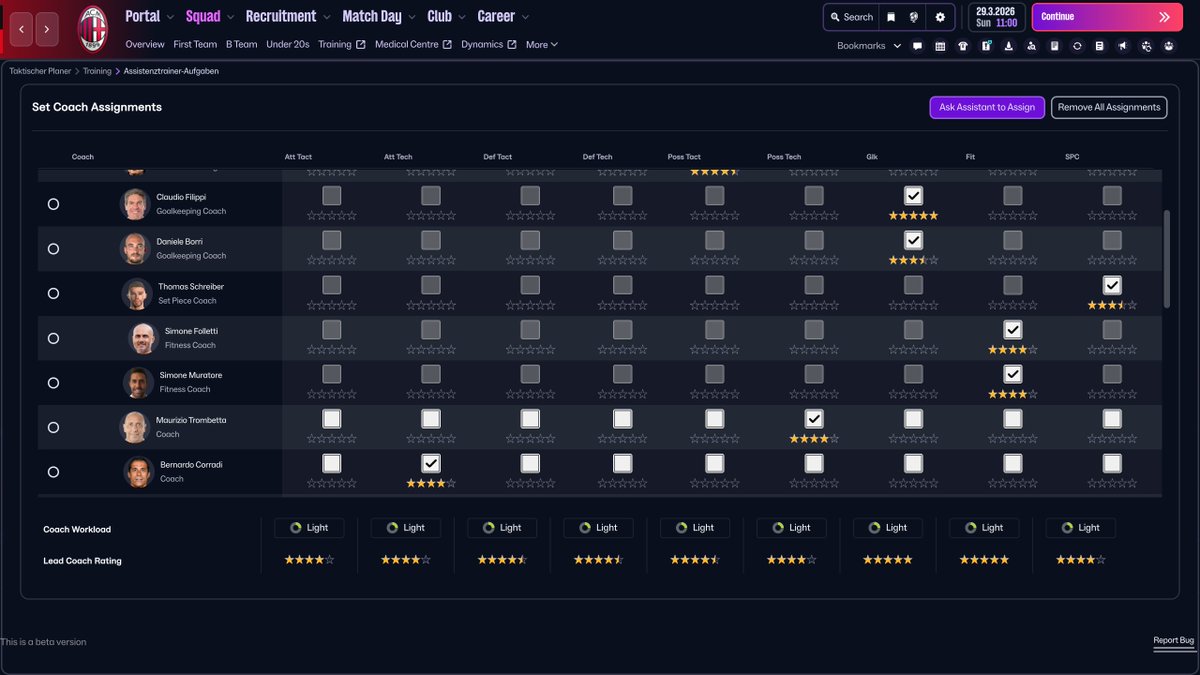Viewport: 1200px width, 675px height.
Task: Open the First Team tab
Action: click(x=194, y=44)
